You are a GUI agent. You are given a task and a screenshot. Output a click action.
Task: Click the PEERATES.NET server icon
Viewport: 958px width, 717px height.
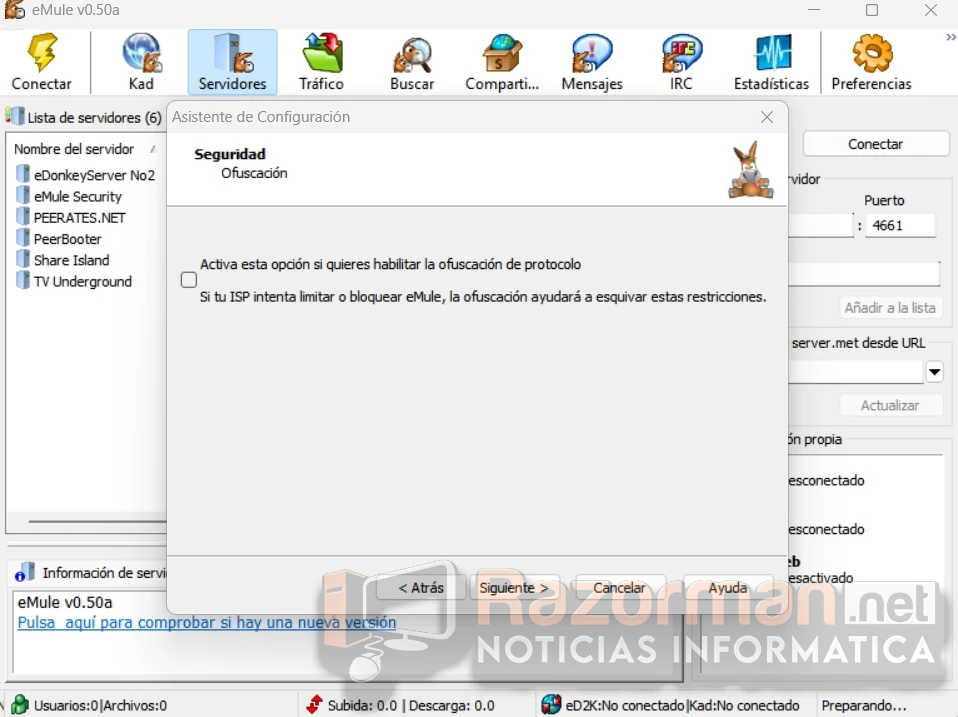pyautogui.click(x=23, y=217)
